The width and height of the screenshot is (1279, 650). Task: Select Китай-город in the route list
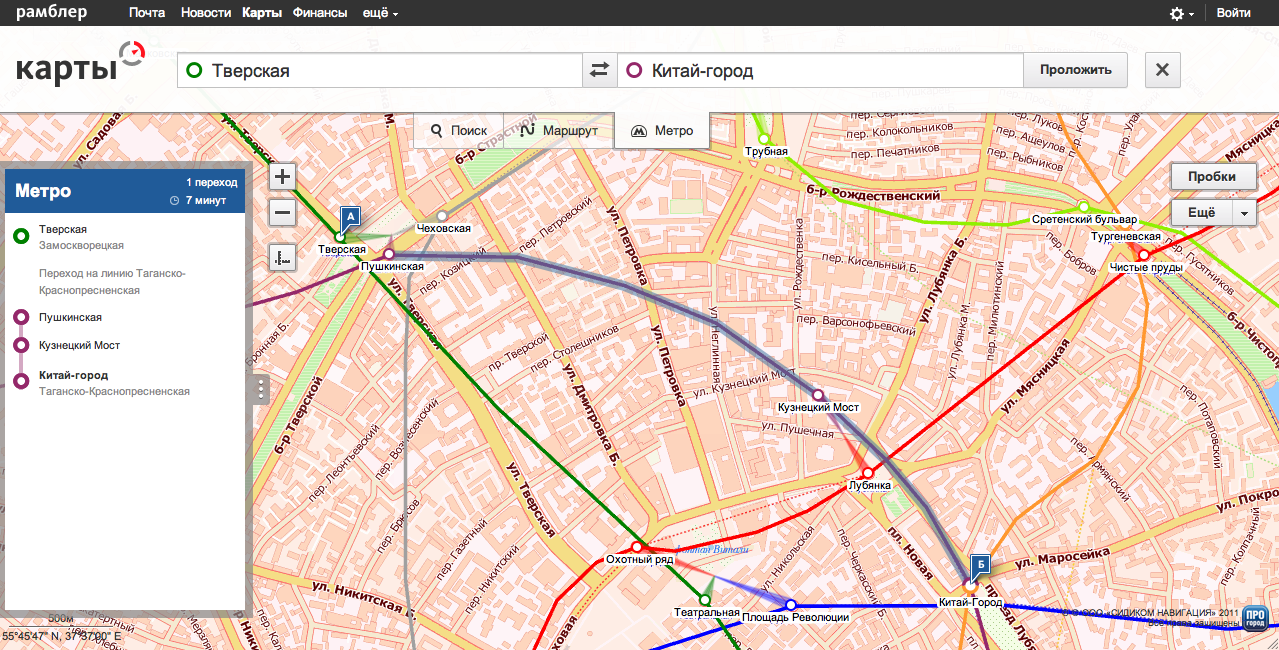tap(73, 375)
